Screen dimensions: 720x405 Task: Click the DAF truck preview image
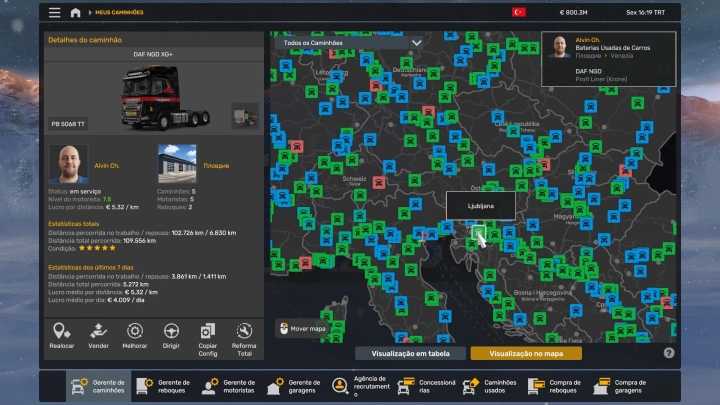coord(163,97)
